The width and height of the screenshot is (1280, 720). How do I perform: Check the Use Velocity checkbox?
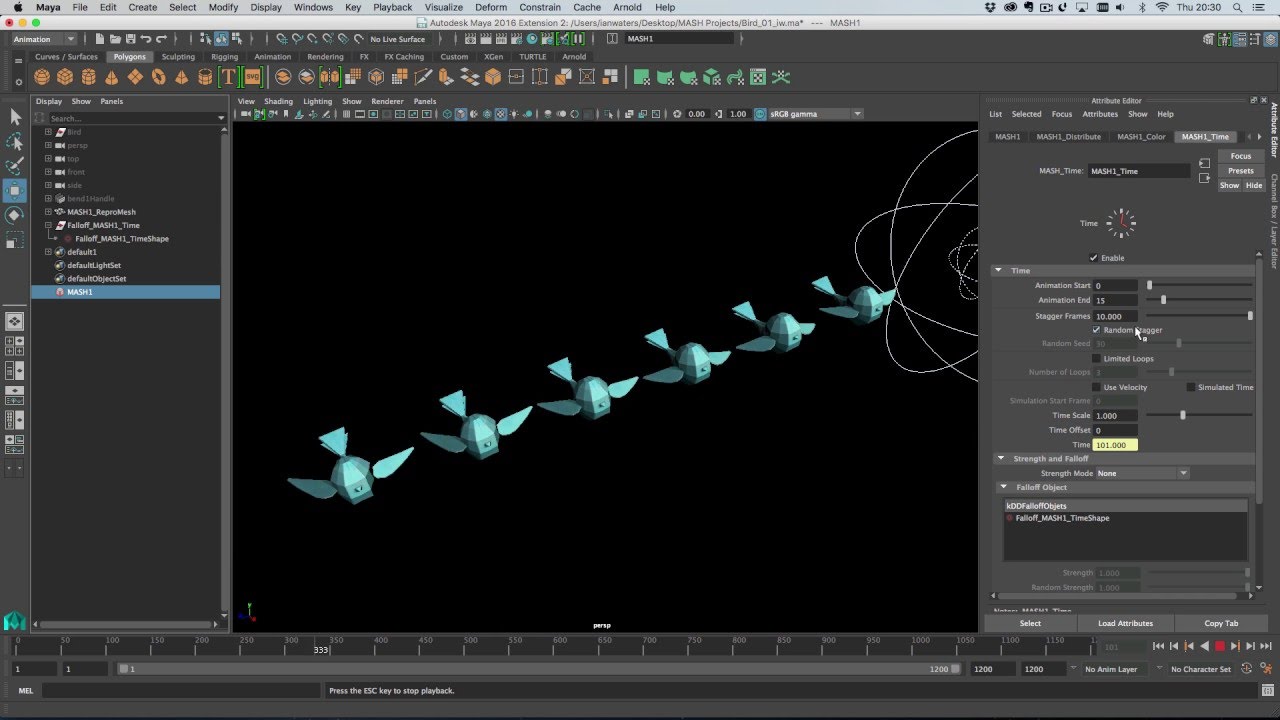coord(1096,387)
